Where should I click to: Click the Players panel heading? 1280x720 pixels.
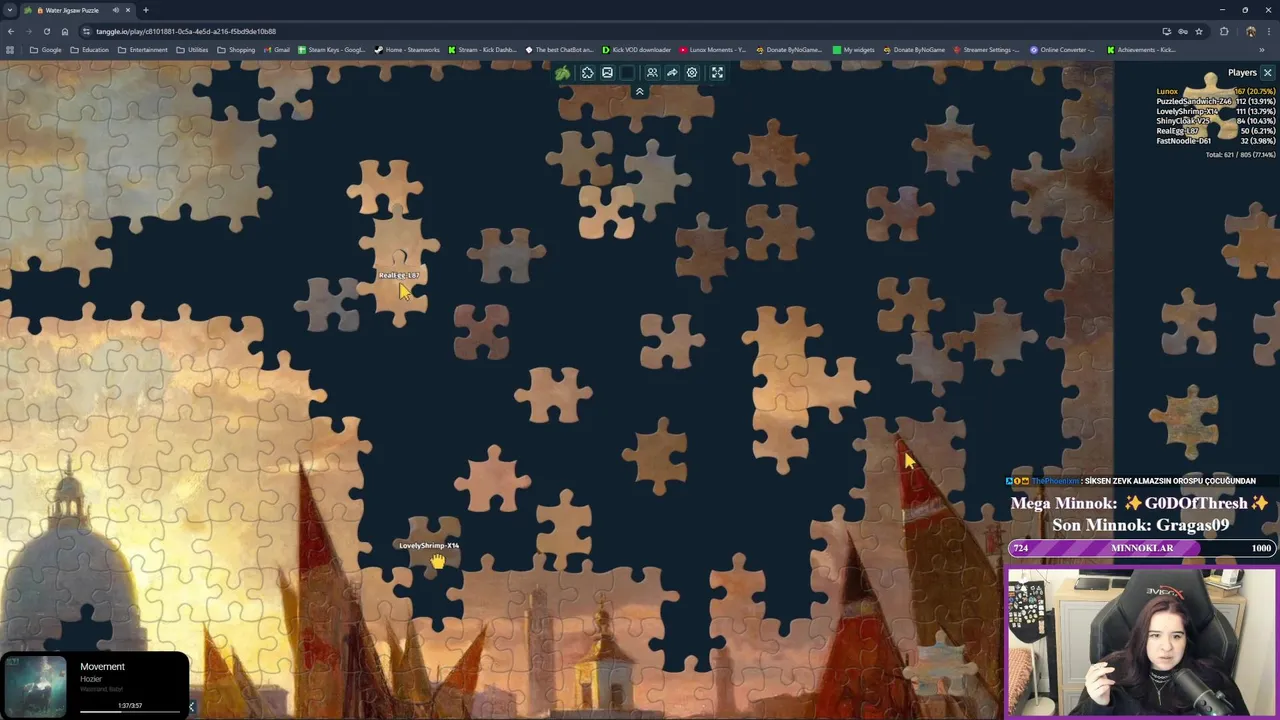tap(1242, 73)
